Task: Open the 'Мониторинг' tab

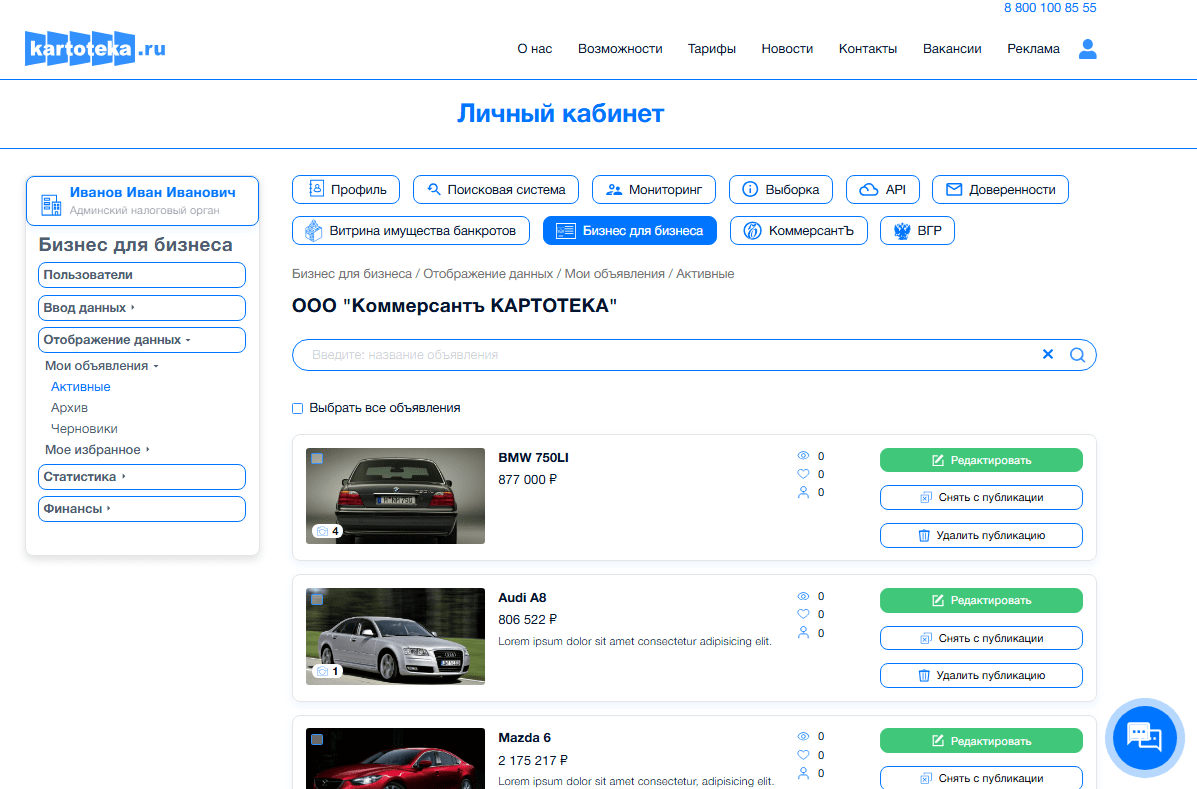Action: (655, 189)
